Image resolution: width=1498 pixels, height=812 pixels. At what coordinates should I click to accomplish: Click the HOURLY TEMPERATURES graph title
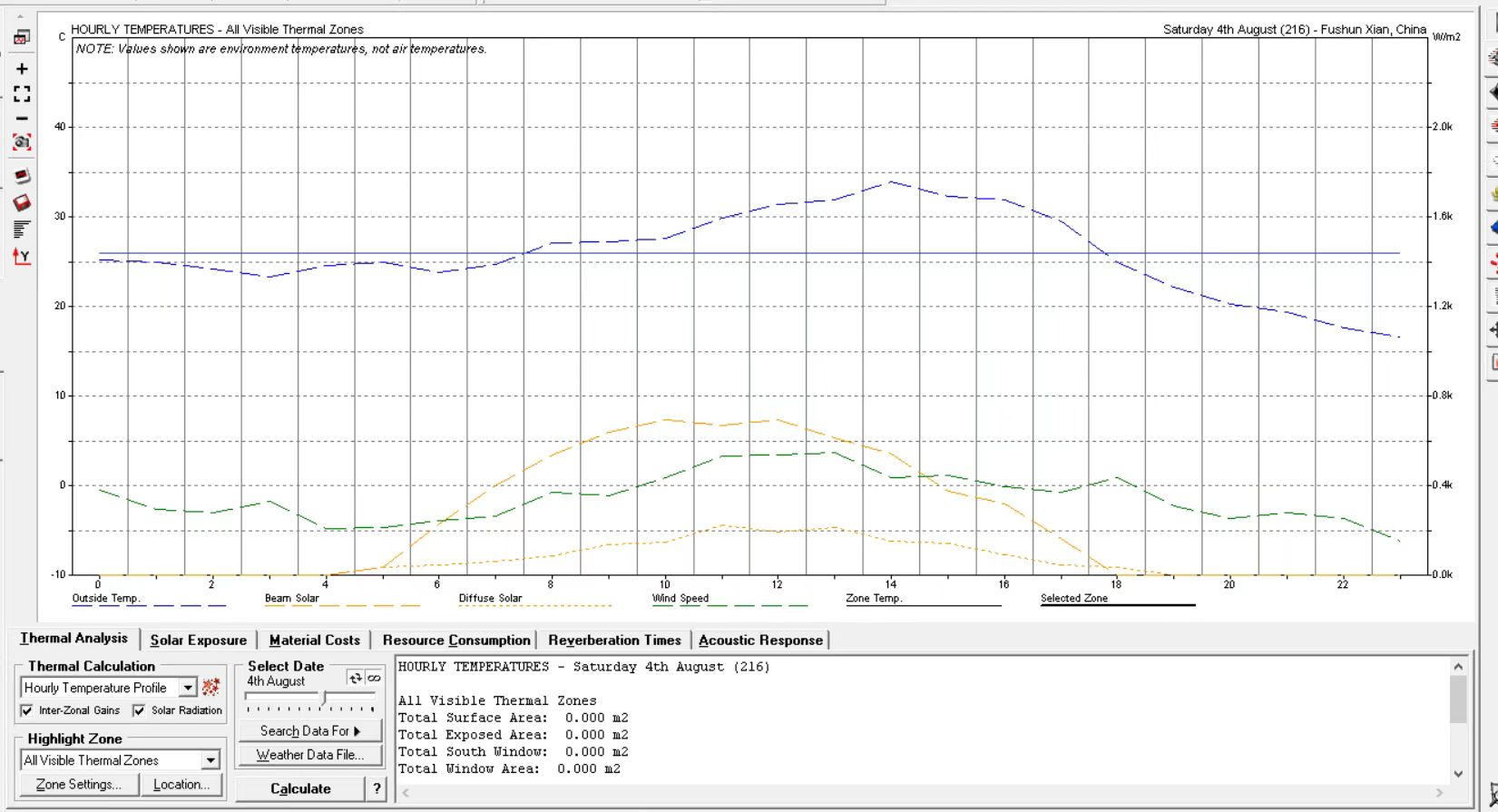click(x=217, y=29)
